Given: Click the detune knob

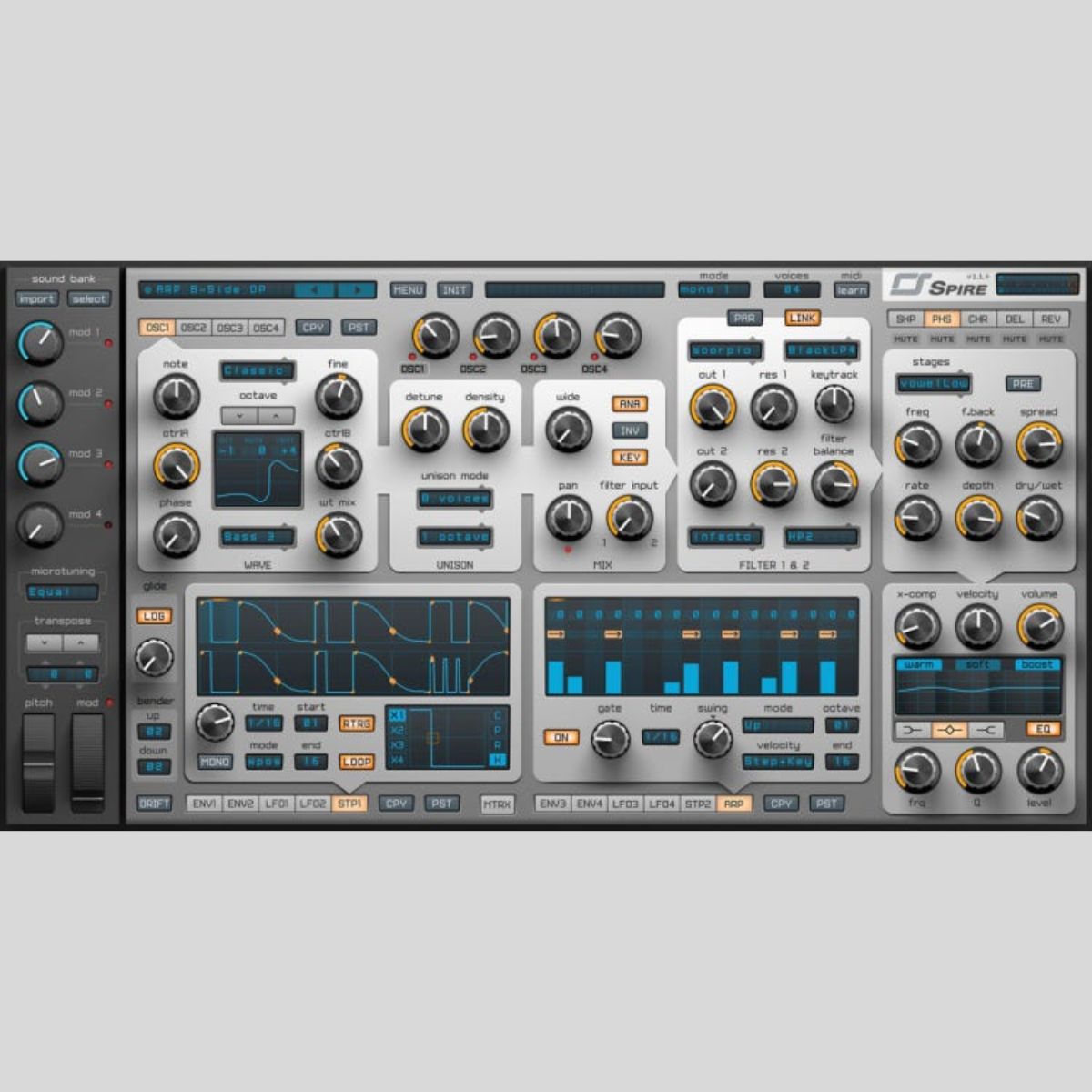Looking at the screenshot, I should 424,430.
